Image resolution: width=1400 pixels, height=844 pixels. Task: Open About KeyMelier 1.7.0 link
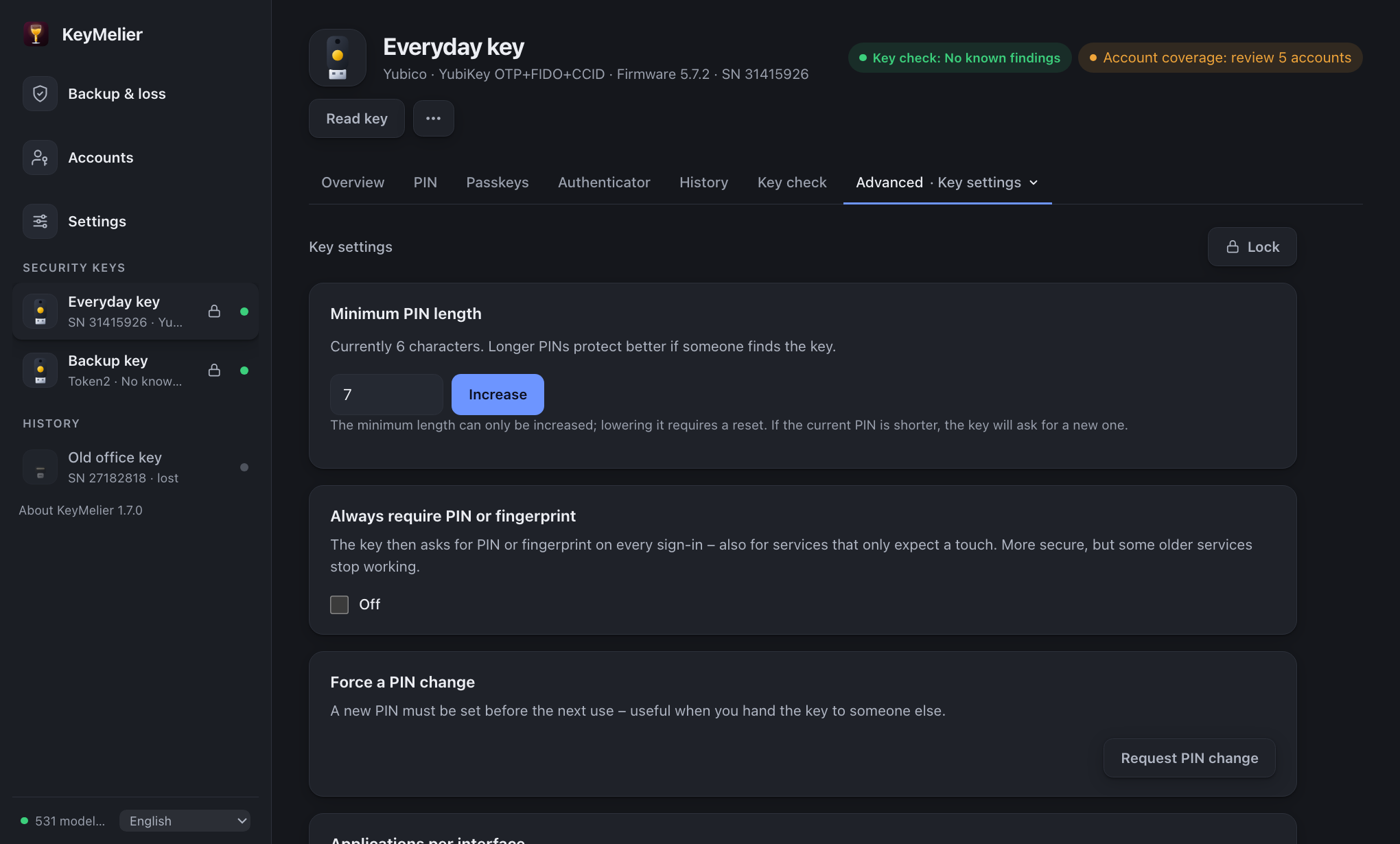80,510
